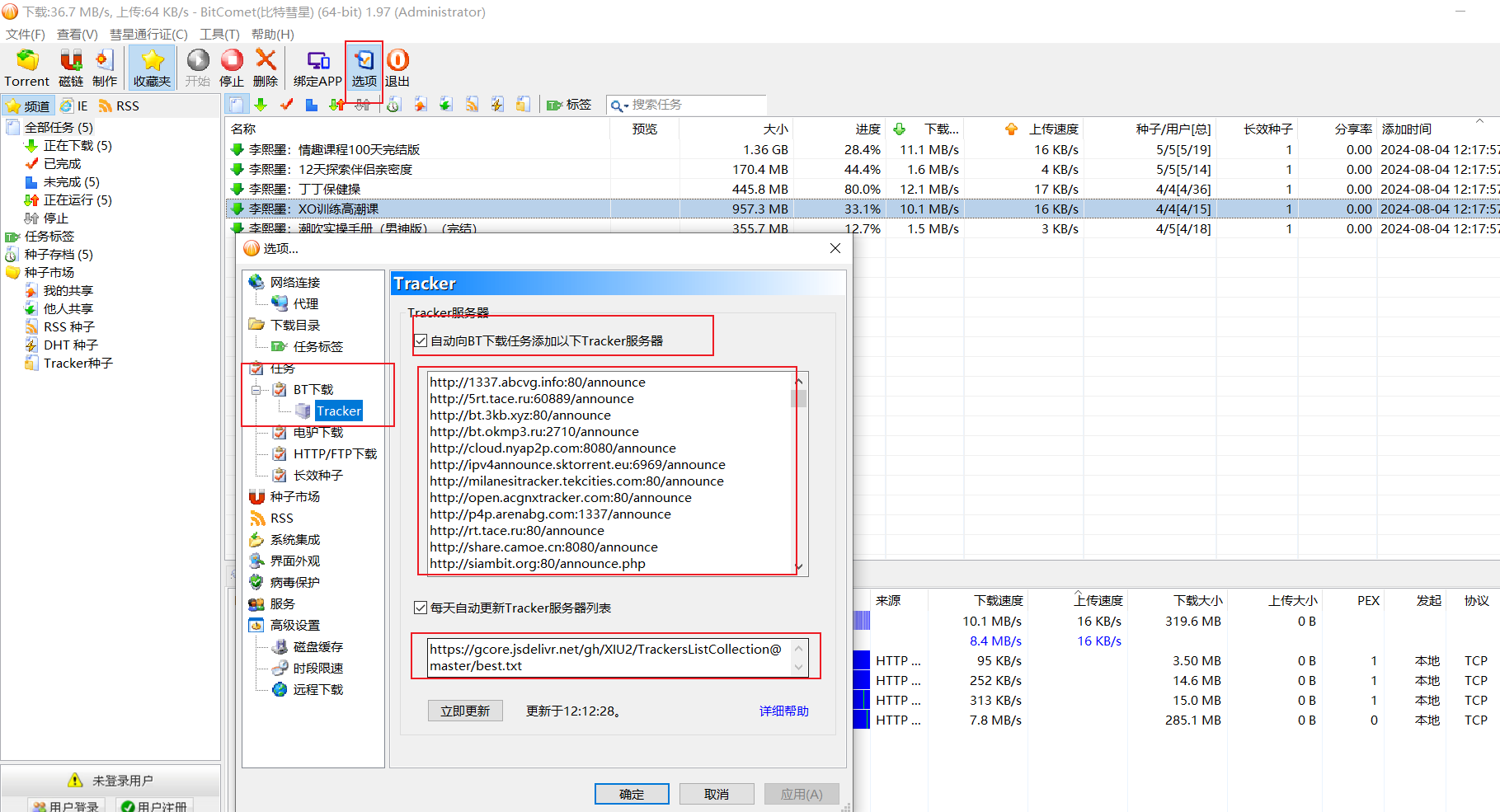This screenshot has width=1500, height=812.
Task: Open the 详细帮助 help link
Action: pos(784,711)
